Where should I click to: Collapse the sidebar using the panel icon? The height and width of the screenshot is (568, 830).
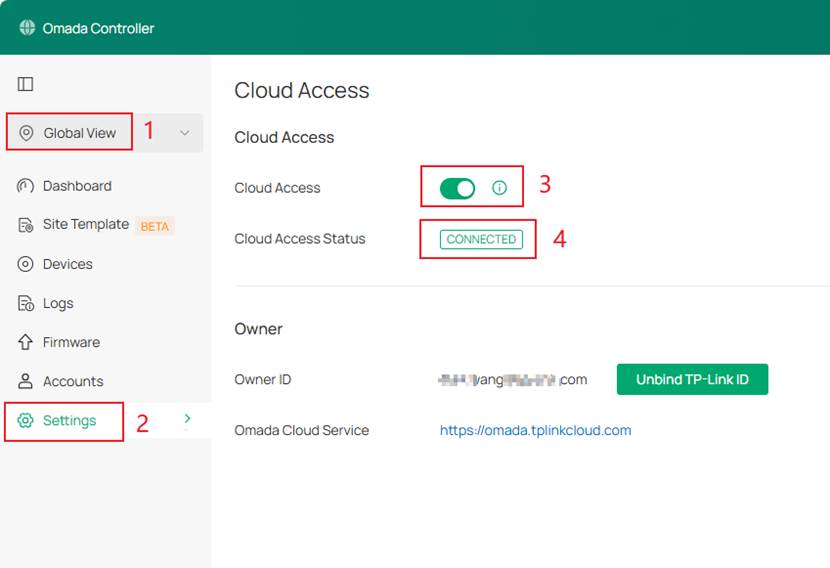(25, 84)
